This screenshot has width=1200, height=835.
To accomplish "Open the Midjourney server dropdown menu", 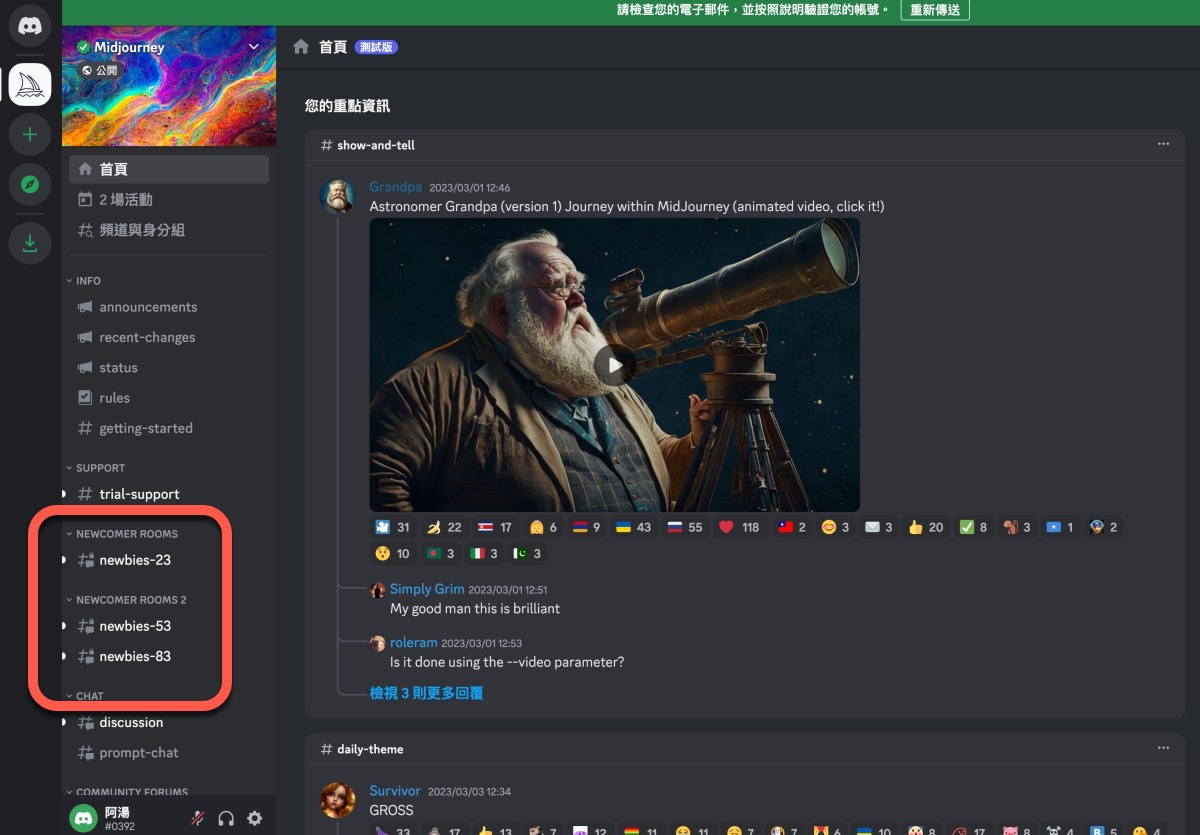I will coord(253,47).
